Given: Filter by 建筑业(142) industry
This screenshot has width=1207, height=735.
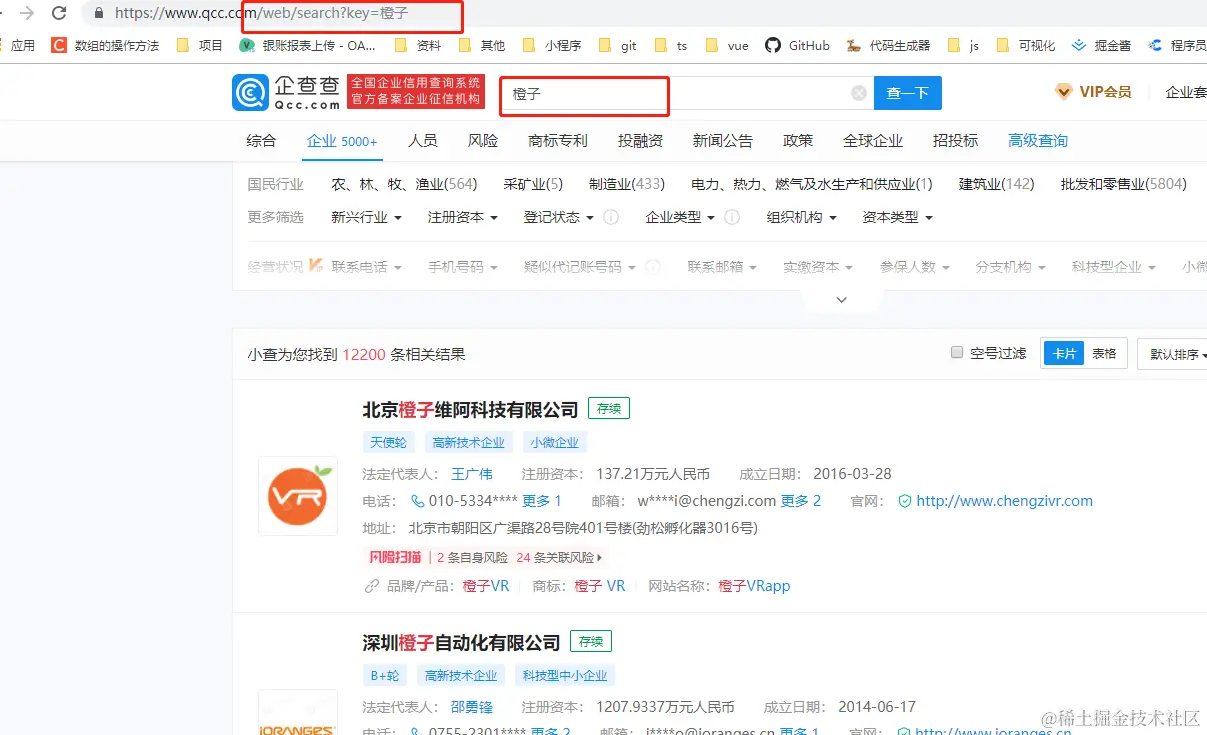Looking at the screenshot, I should point(997,184).
